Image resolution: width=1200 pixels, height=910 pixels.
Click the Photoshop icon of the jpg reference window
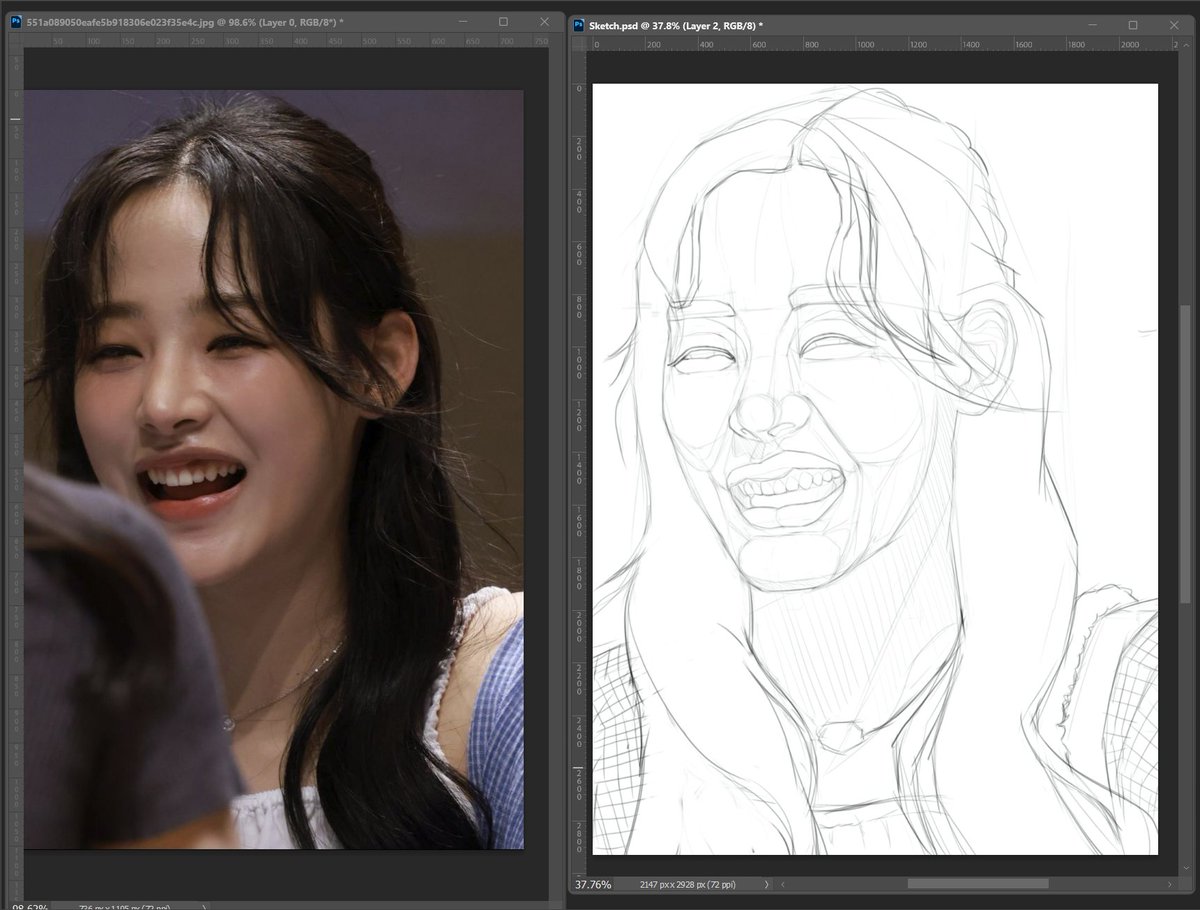[16, 21]
